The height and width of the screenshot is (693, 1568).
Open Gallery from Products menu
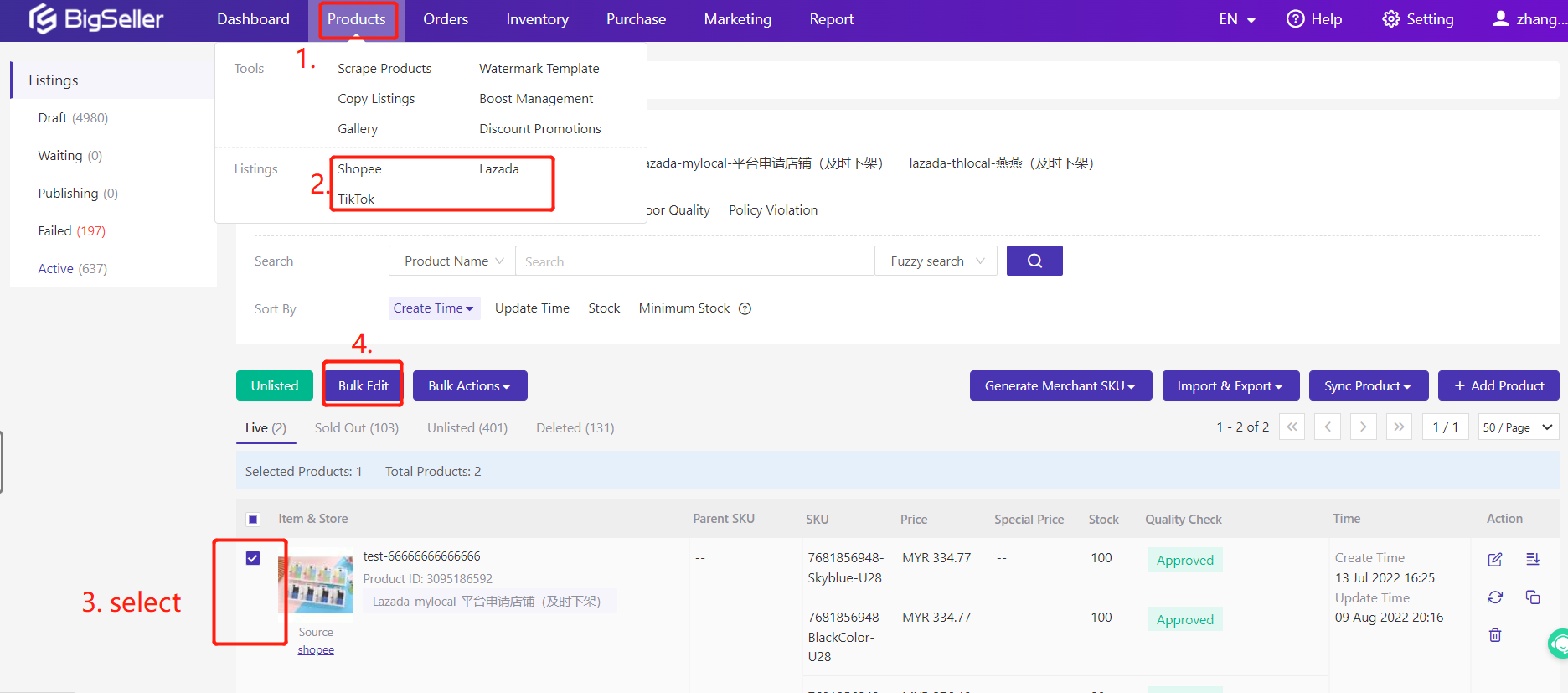(x=358, y=129)
